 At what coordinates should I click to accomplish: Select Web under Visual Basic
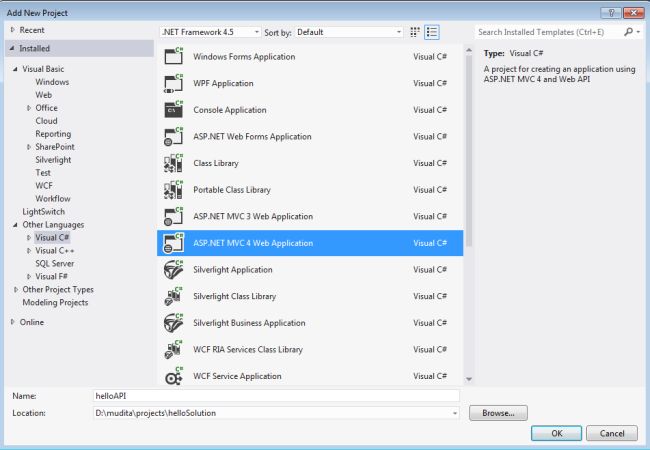tap(44, 95)
